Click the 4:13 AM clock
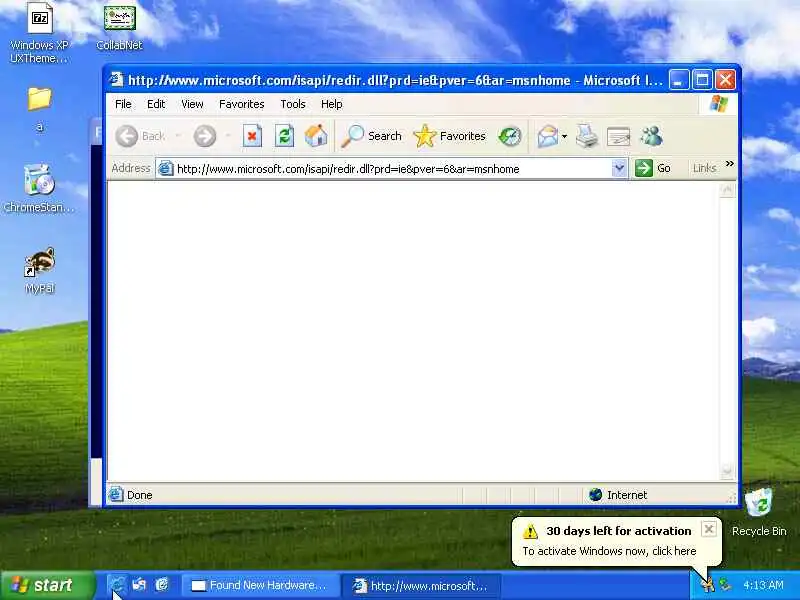The height and width of the screenshot is (600, 800). [763, 585]
